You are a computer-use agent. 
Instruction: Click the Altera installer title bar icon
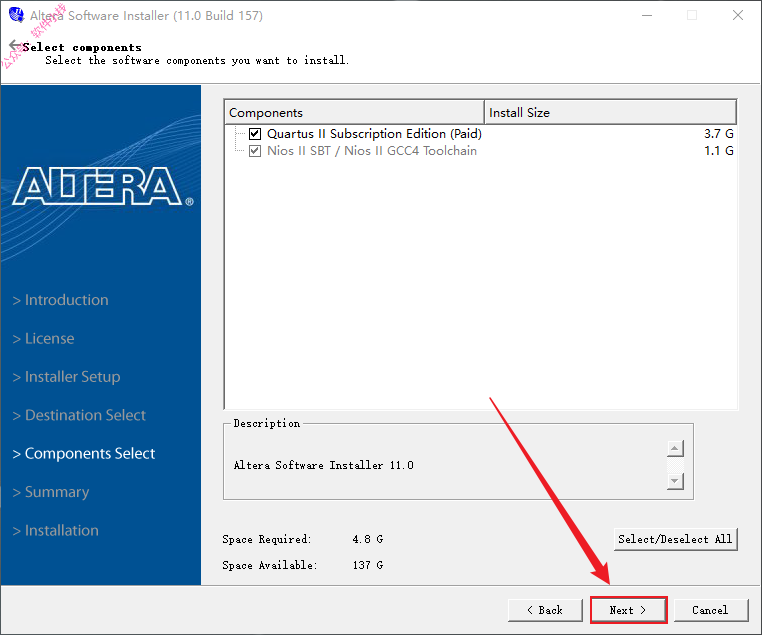(x=17, y=15)
